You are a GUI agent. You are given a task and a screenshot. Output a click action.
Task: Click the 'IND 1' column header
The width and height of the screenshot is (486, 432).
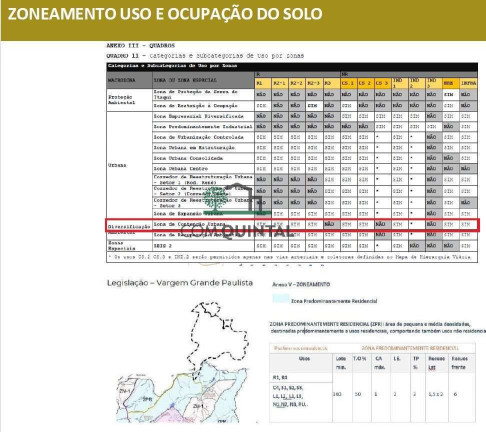(x=399, y=83)
